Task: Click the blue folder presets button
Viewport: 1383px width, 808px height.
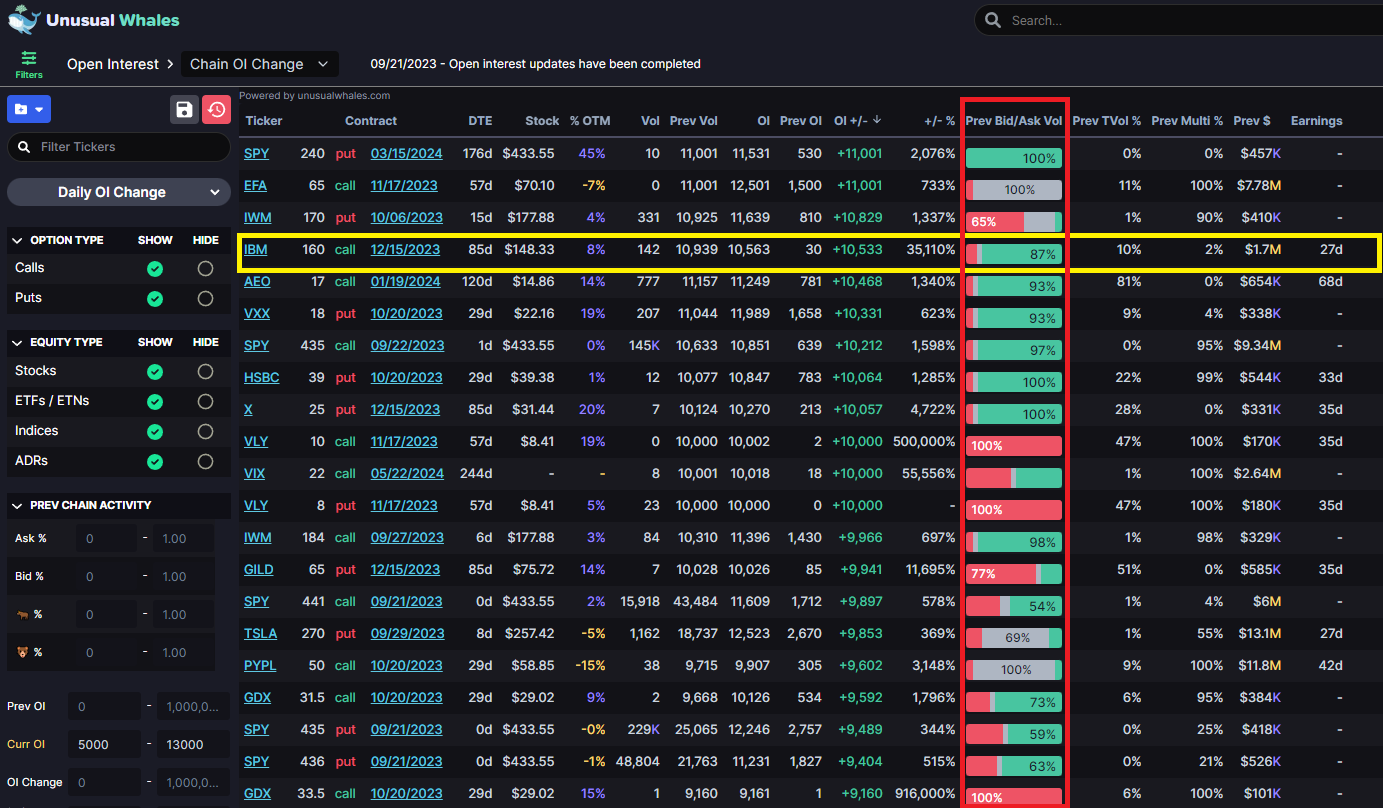Action: 28,109
